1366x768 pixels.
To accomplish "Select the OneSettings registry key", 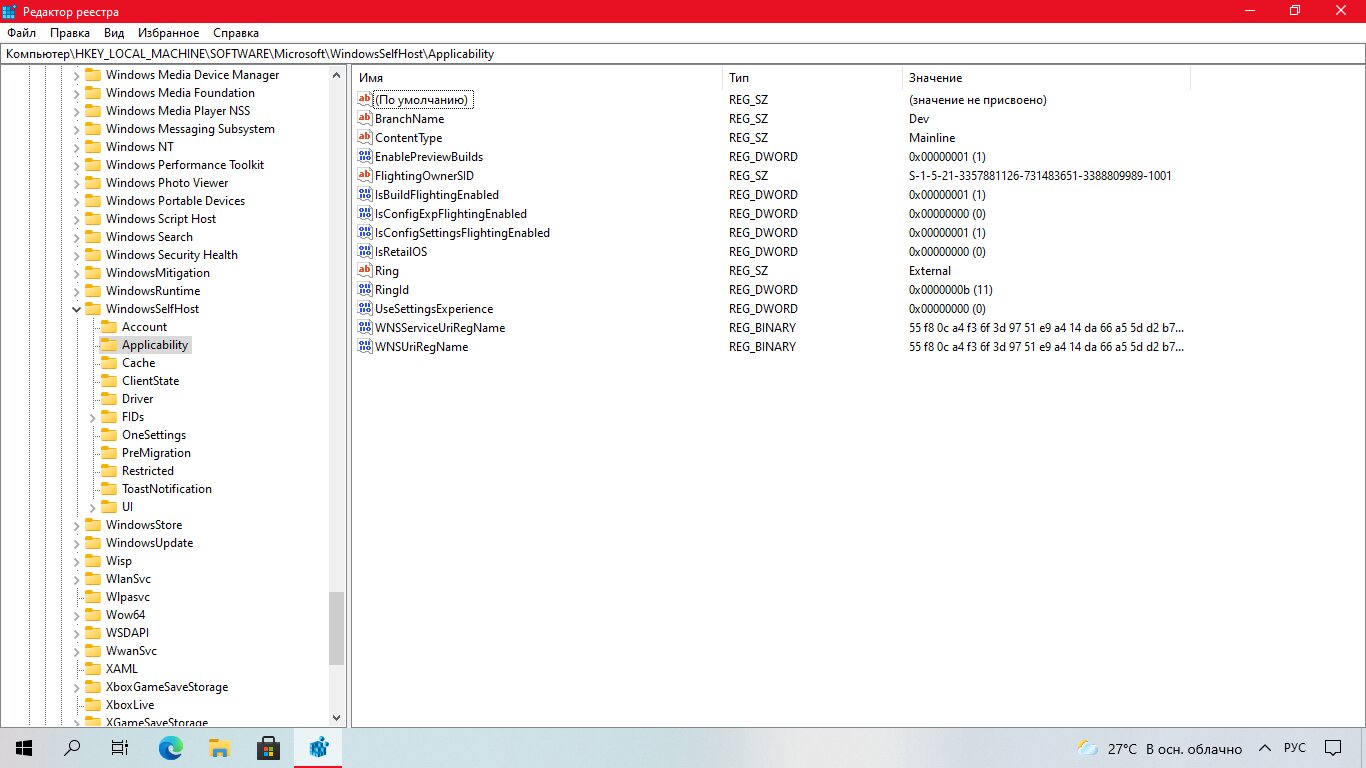I will tap(154, 435).
